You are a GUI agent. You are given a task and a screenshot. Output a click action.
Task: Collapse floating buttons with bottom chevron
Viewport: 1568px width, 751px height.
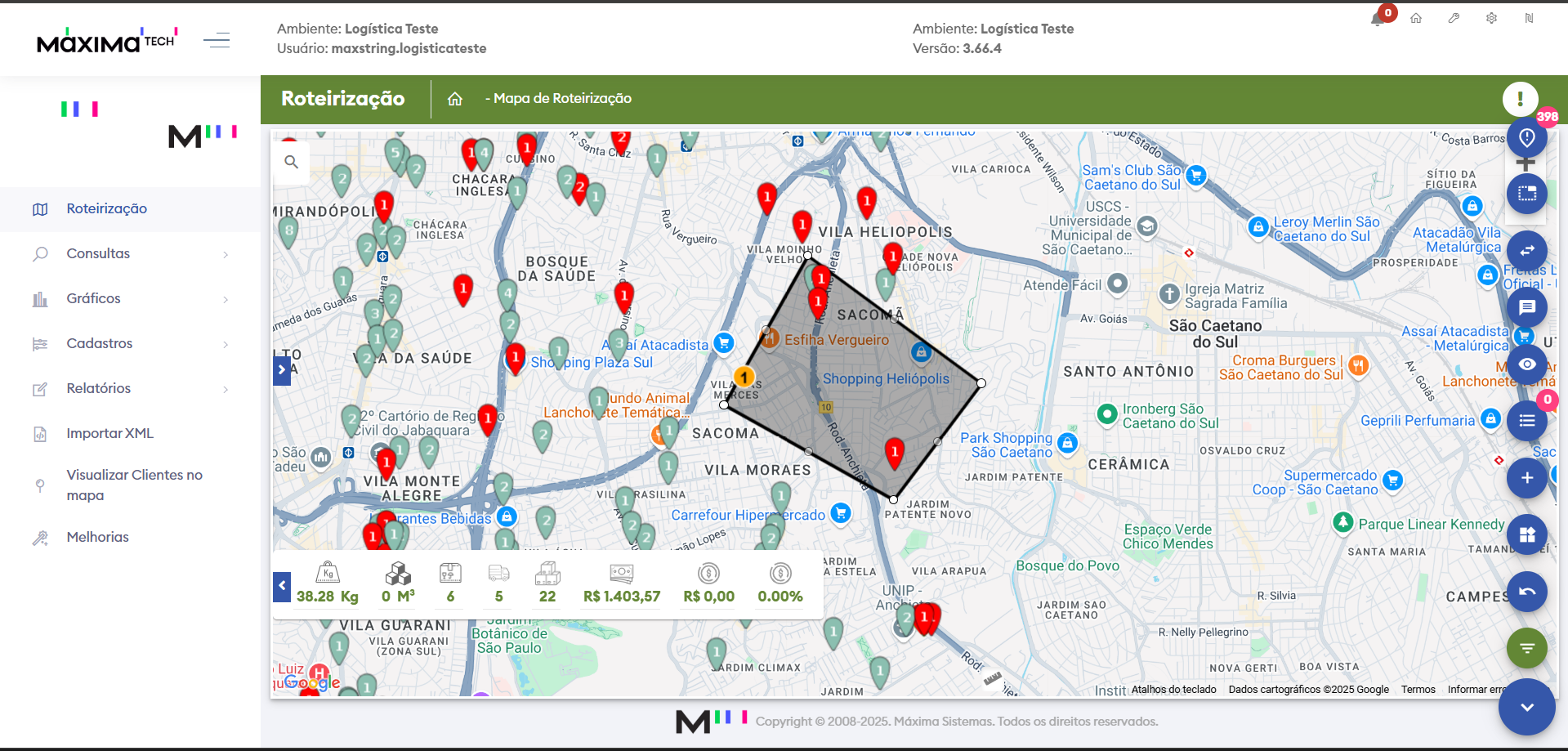click(1526, 707)
